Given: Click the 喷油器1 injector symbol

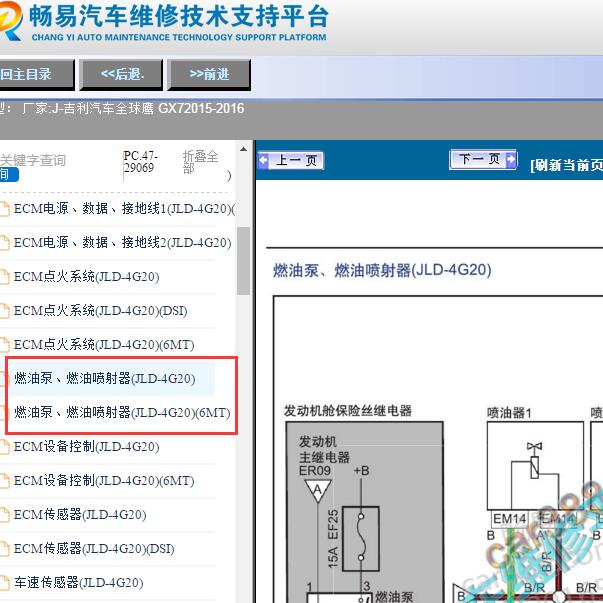Looking at the screenshot, I should 535,466.
